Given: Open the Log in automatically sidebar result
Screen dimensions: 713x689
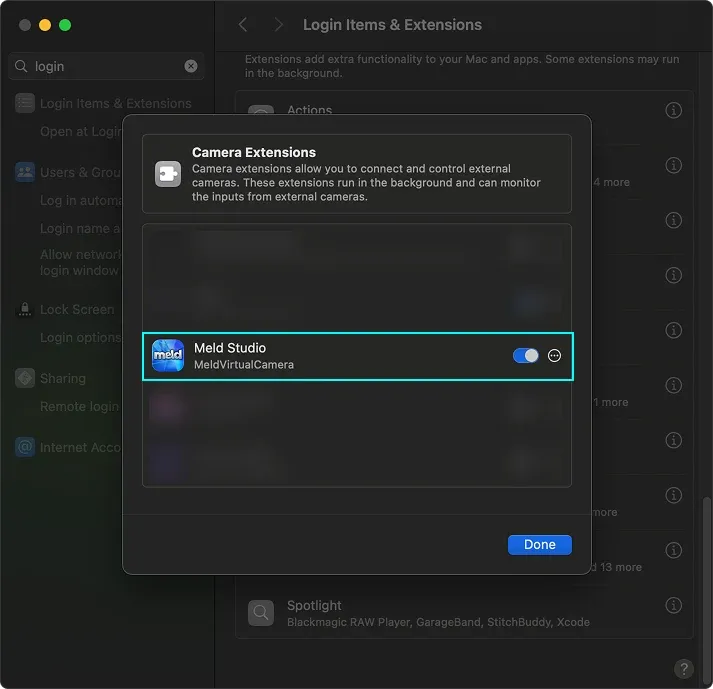Looking at the screenshot, I should point(81,200).
